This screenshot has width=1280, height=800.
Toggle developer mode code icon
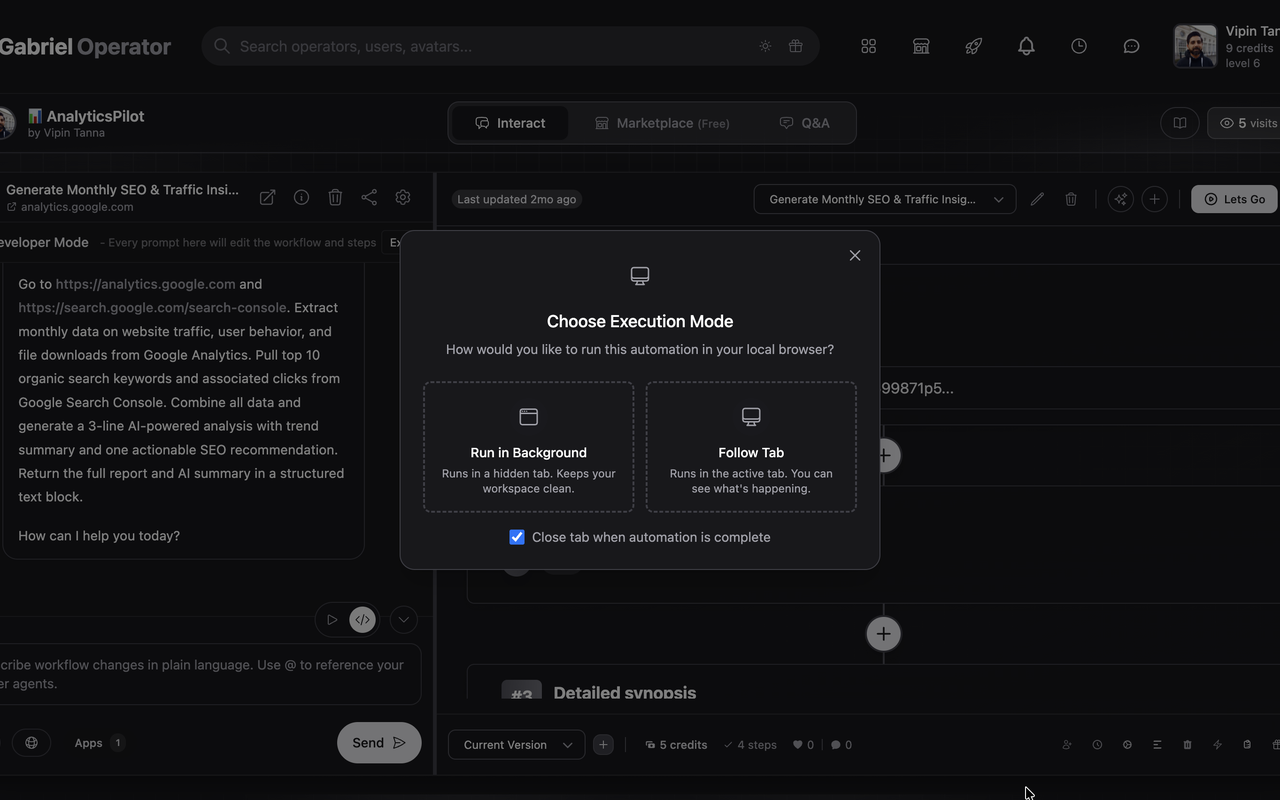pos(362,620)
